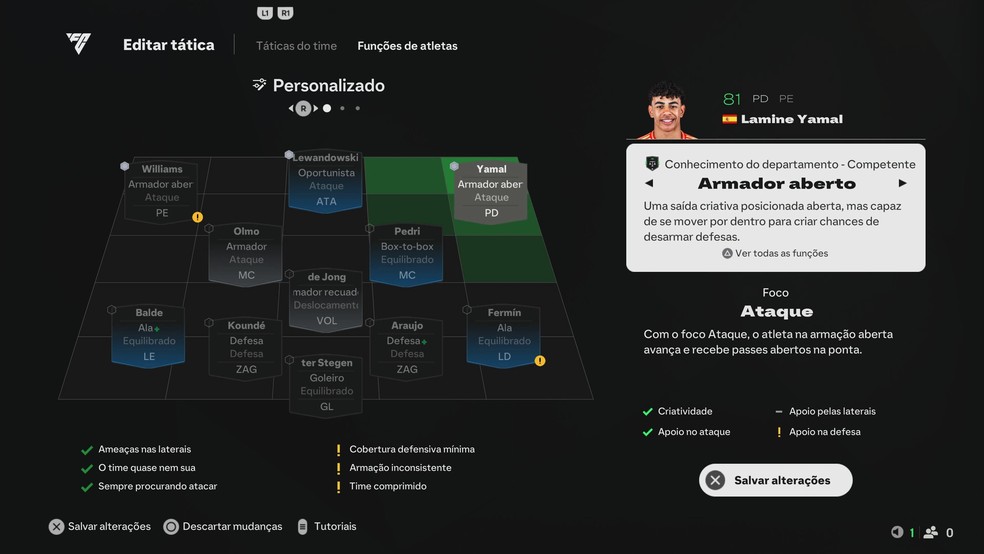Click hexagon badge on Williams card
This screenshot has width=984, height=554.
coord(124,166)
